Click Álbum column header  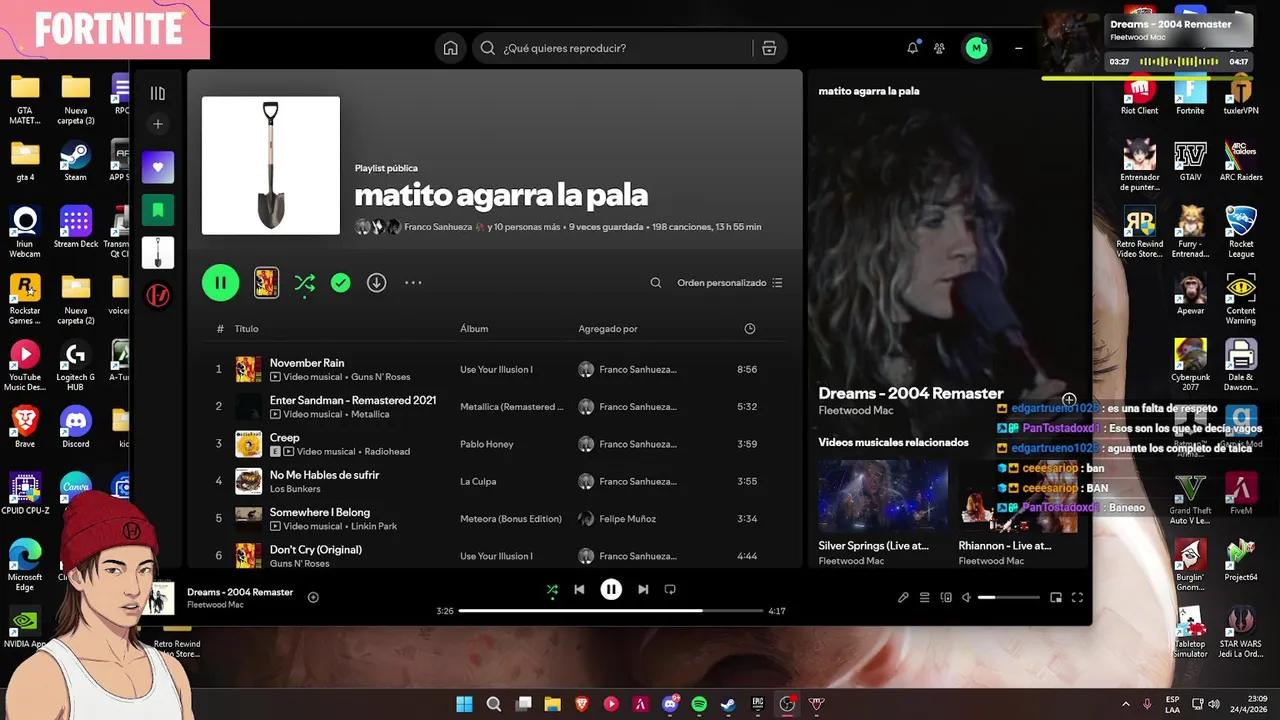click(x=474, y=329)
